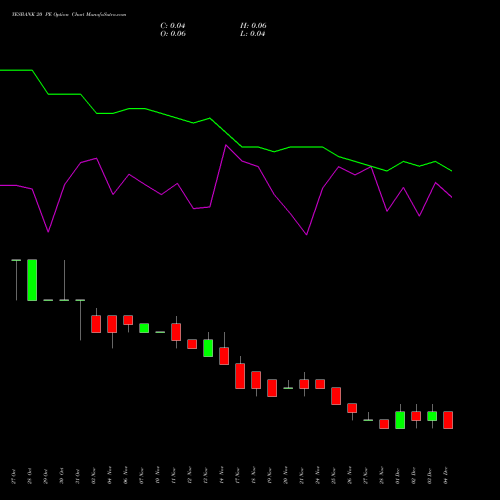Viewport: 500px width, 500px height.
Task: Click the 01 Dec date label on the axis
Action: click(398, 476)
